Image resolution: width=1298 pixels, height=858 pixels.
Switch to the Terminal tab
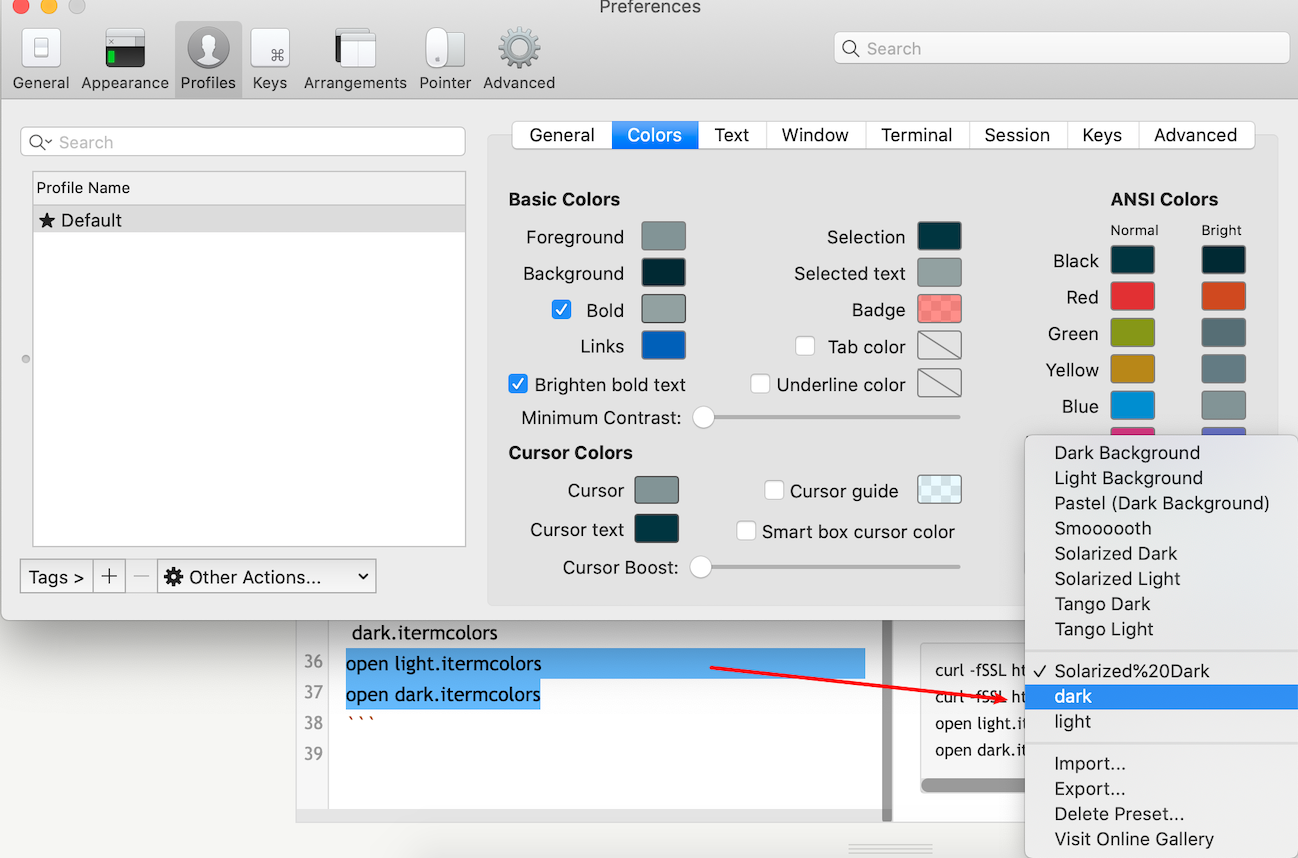[917, 135]
